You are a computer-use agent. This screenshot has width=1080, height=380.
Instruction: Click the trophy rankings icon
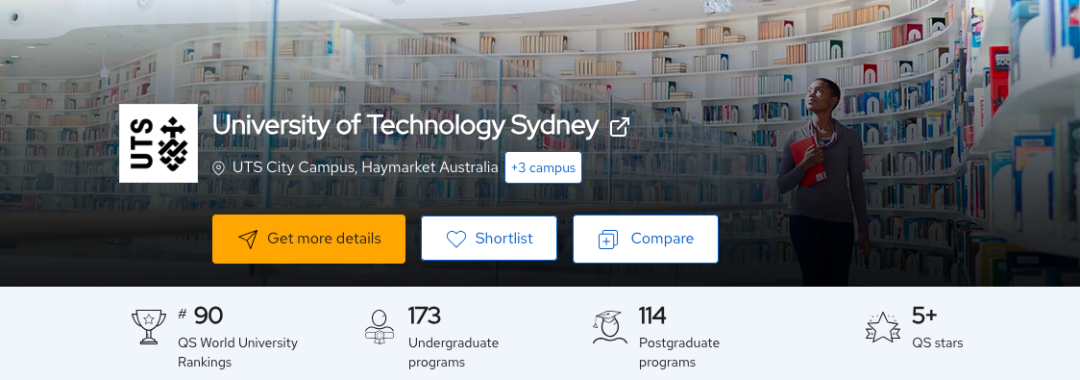click(149, 326)
